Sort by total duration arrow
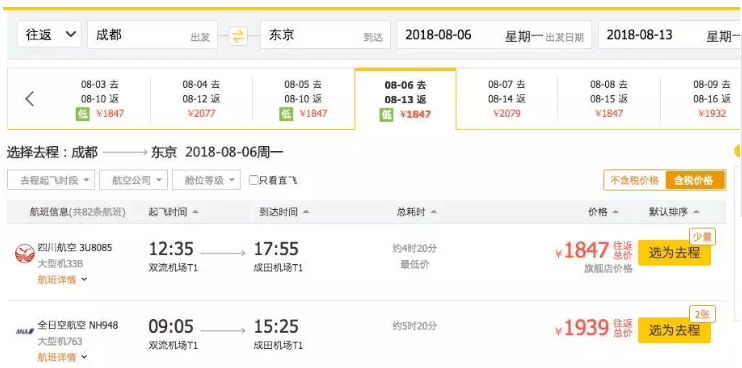 point(433,212)
